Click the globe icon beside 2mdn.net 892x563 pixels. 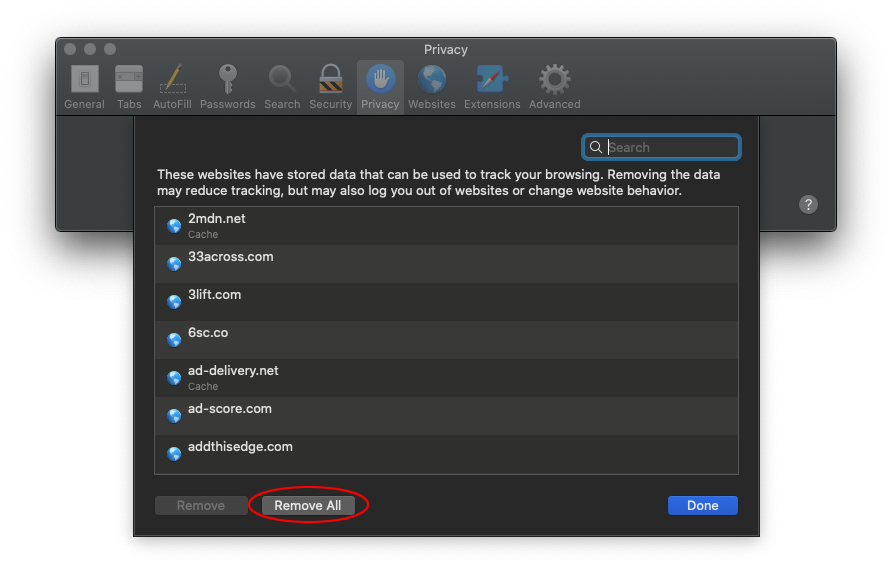pyautogui.click(x=174, y=226)
